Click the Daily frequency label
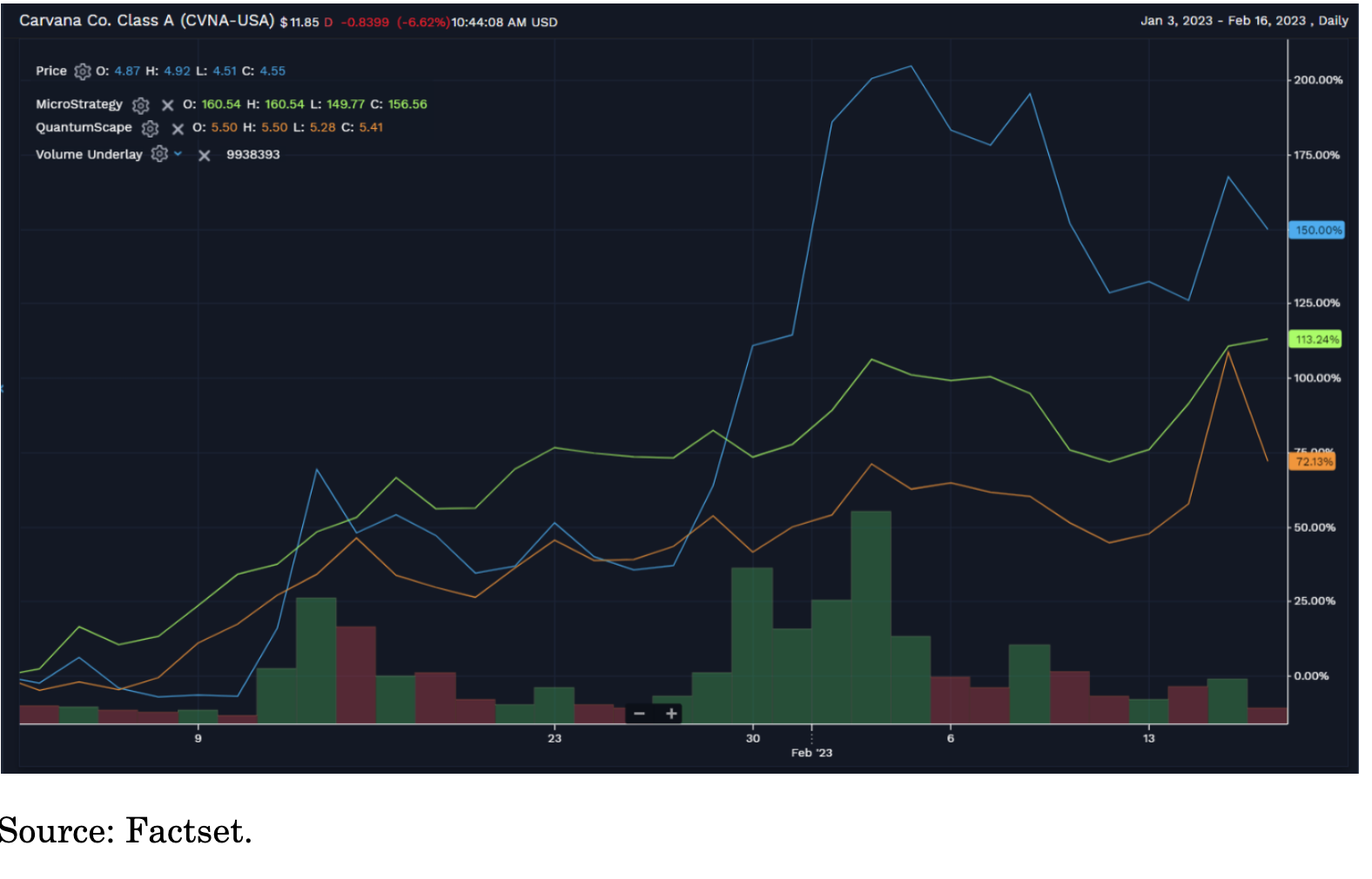Image resolution: width=1372 pixels, height=879 pixels. point(1333,21)
